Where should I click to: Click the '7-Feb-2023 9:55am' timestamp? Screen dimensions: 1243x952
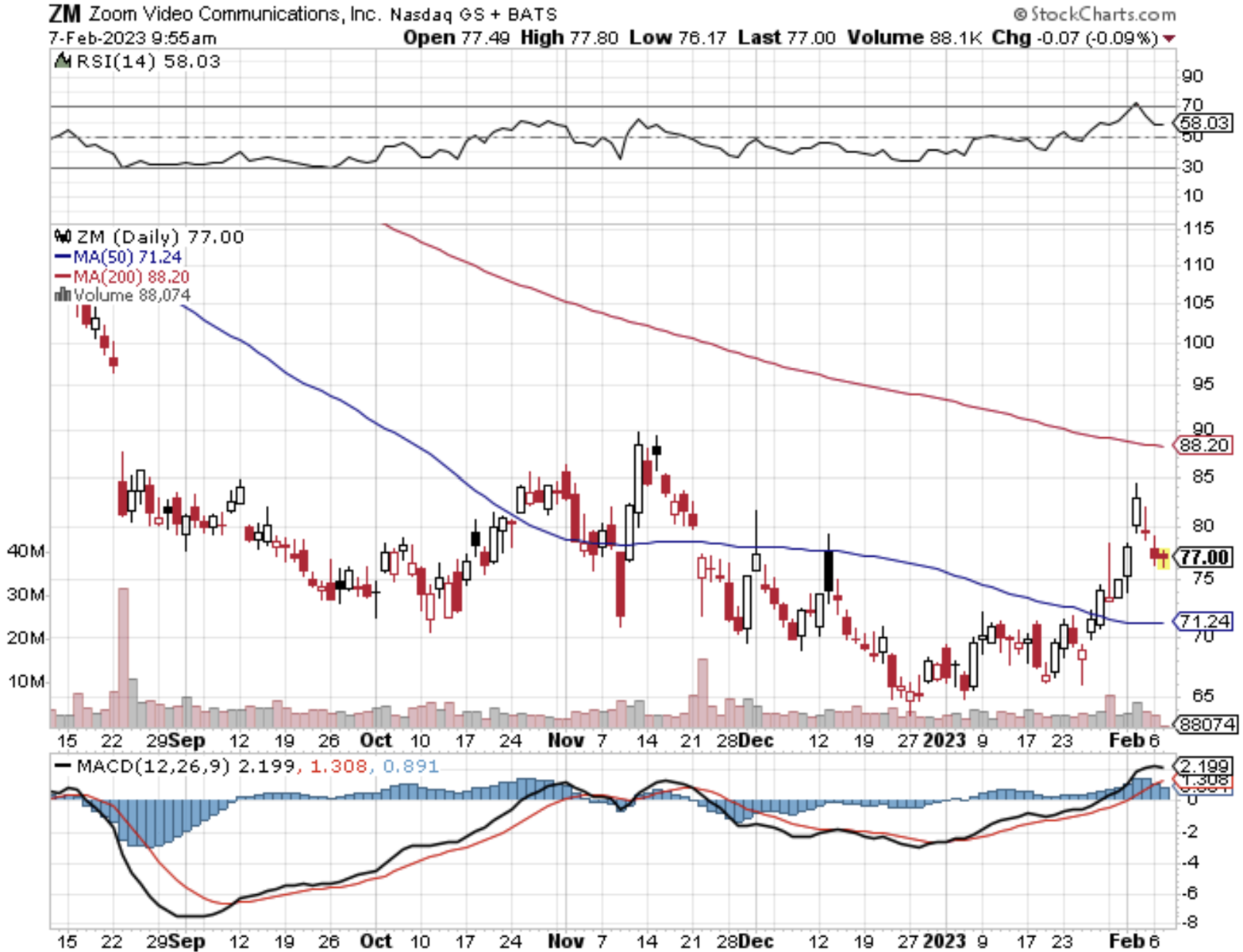[132, 38]
